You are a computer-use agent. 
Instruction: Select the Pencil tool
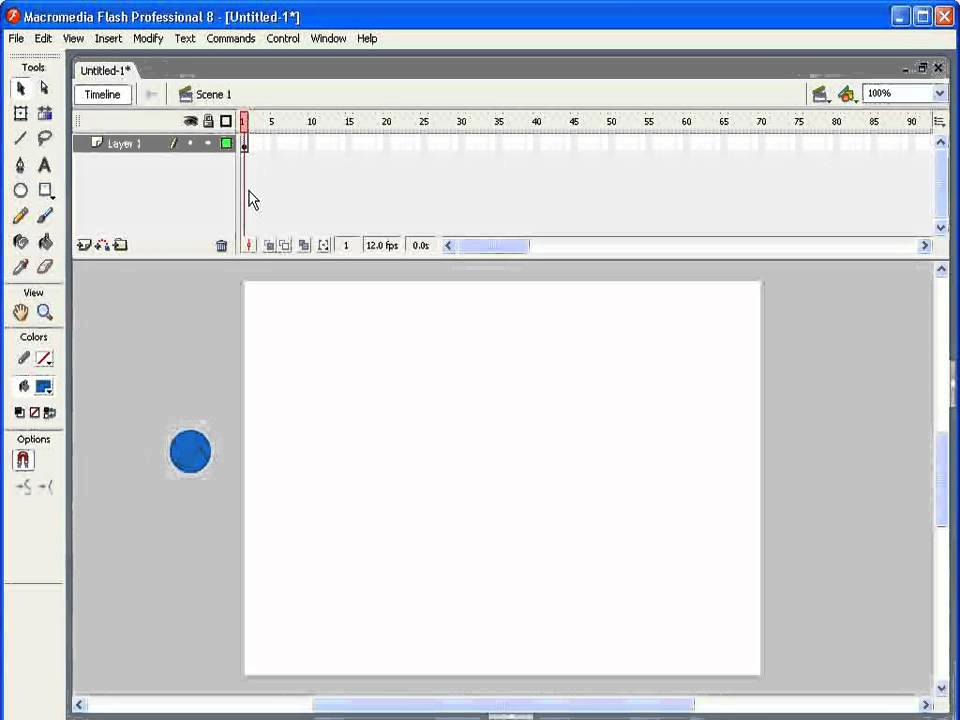21,216
